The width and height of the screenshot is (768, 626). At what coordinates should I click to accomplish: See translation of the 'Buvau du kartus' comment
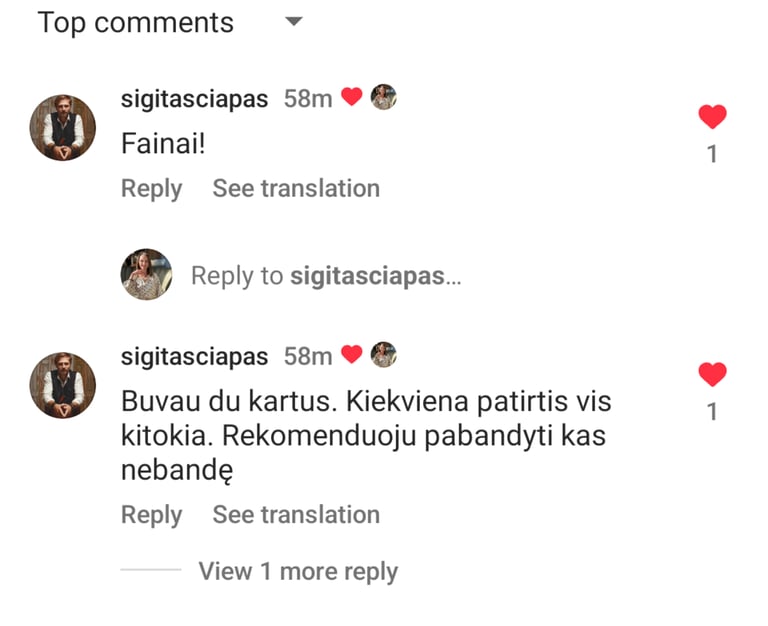(296, 515)
